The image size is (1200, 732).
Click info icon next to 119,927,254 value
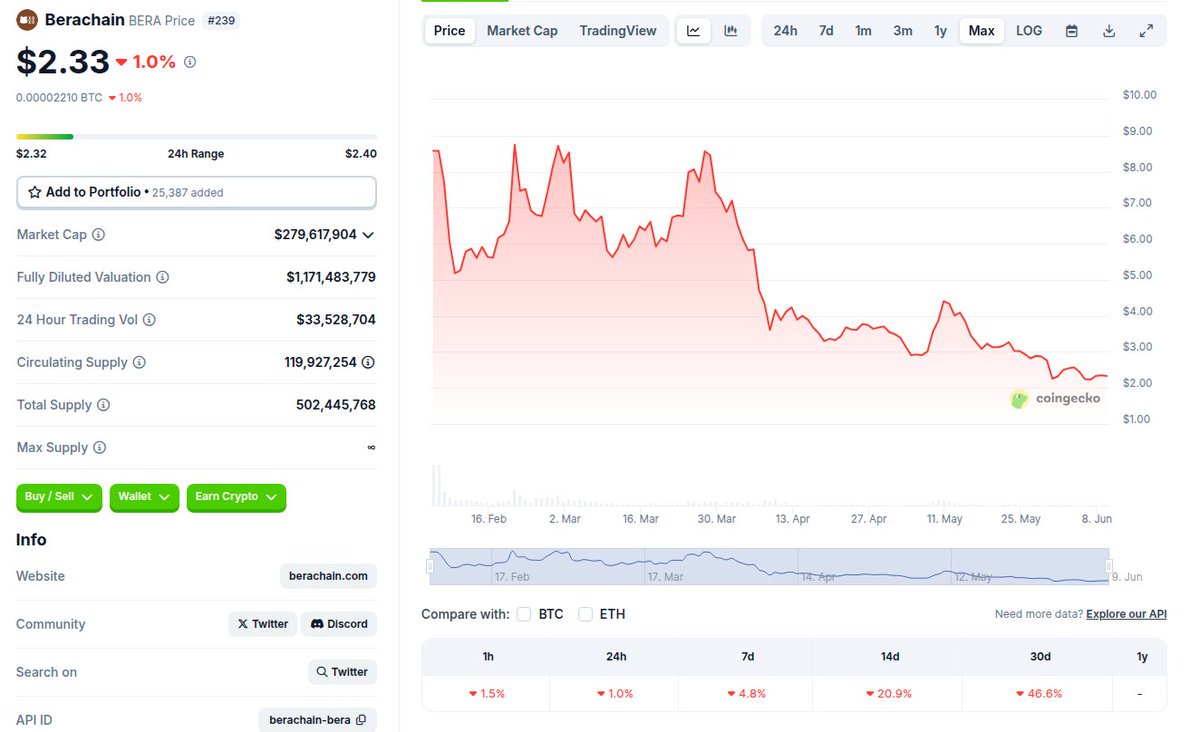point(368,363)
